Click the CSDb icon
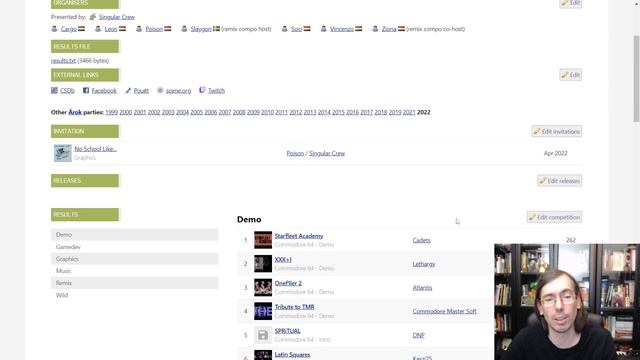The image size is (640, 360). pyautogui.click(x=54, y=90)
